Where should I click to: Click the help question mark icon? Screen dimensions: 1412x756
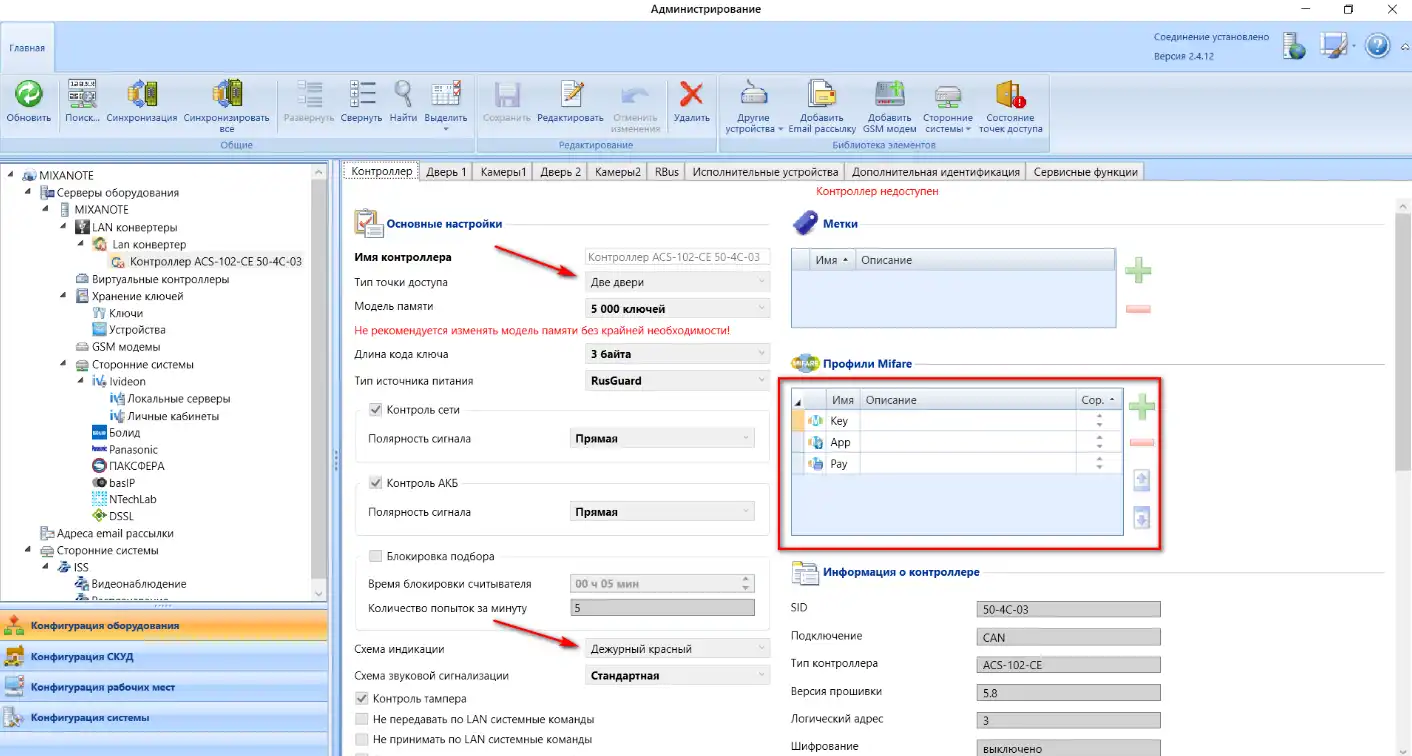click(1378, 45)
